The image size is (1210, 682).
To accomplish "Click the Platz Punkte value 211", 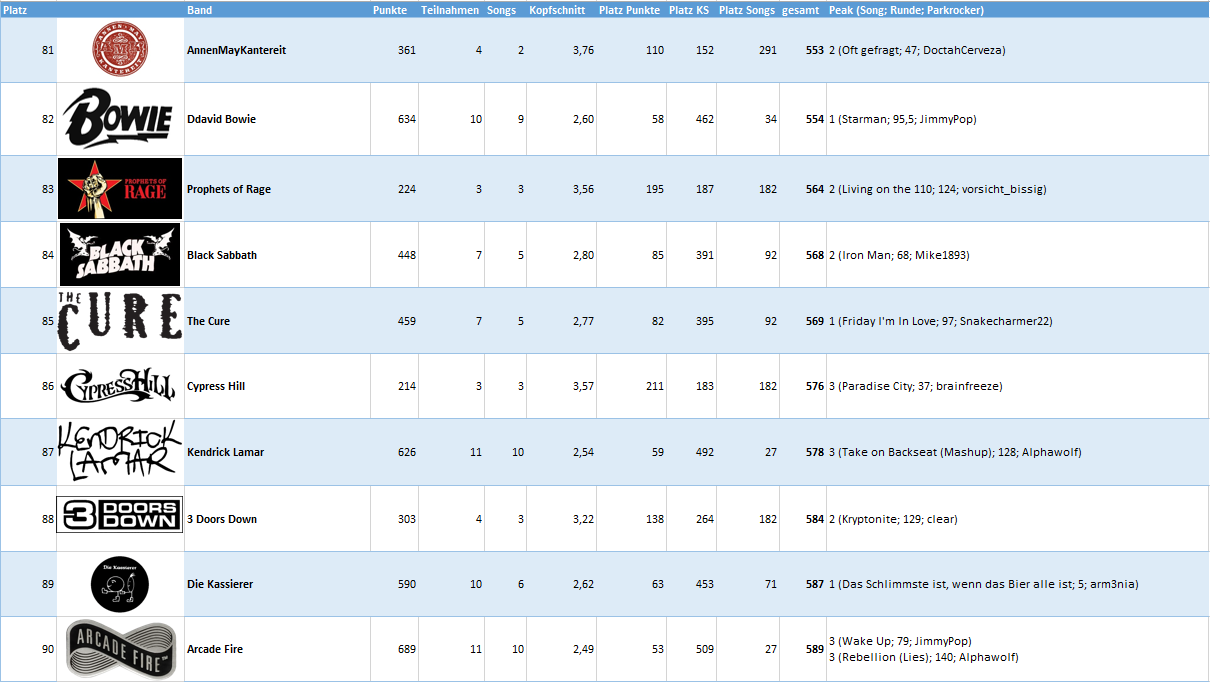I will coord(654,386).
